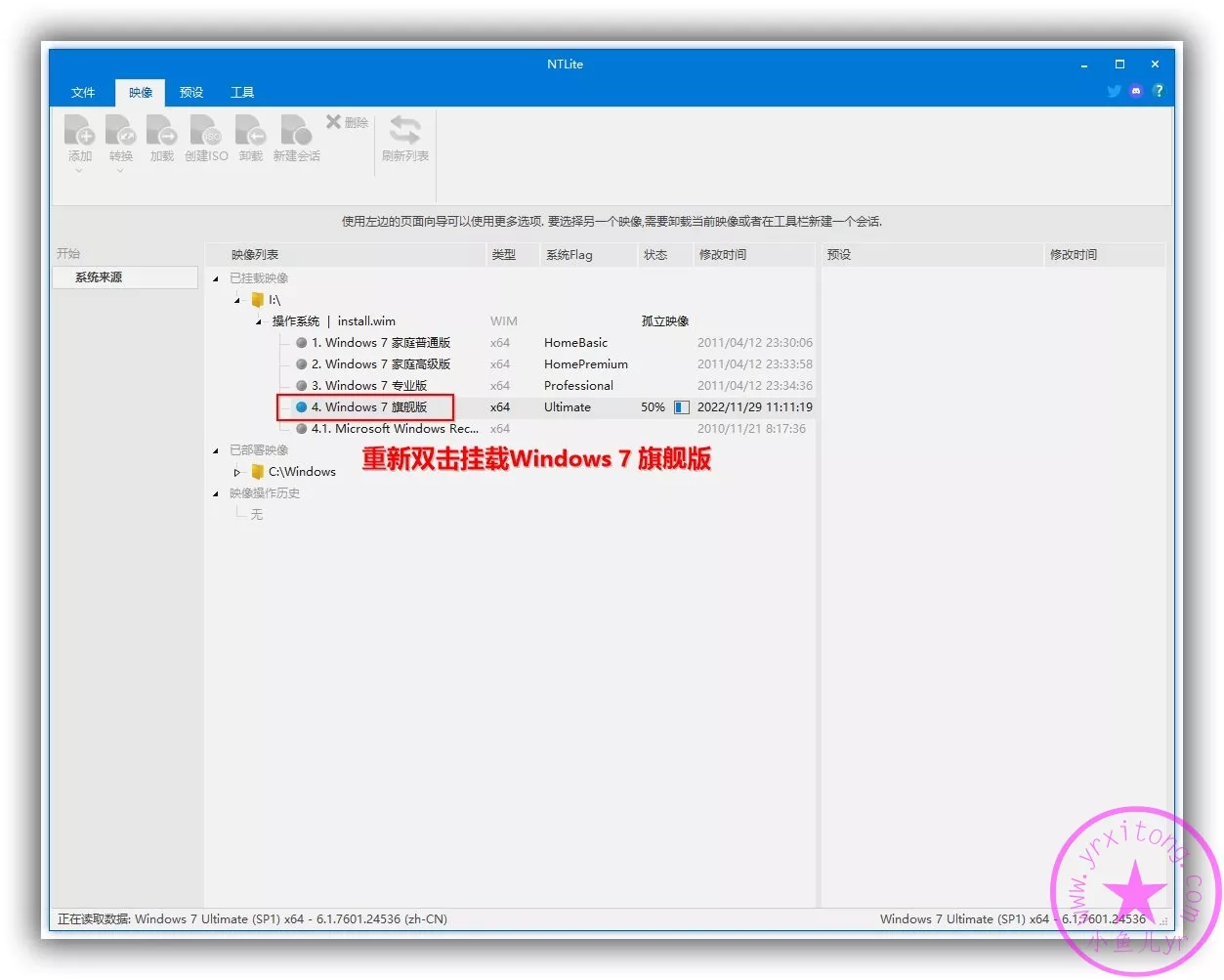Expand the C:\Windows node

pos(237,473)
